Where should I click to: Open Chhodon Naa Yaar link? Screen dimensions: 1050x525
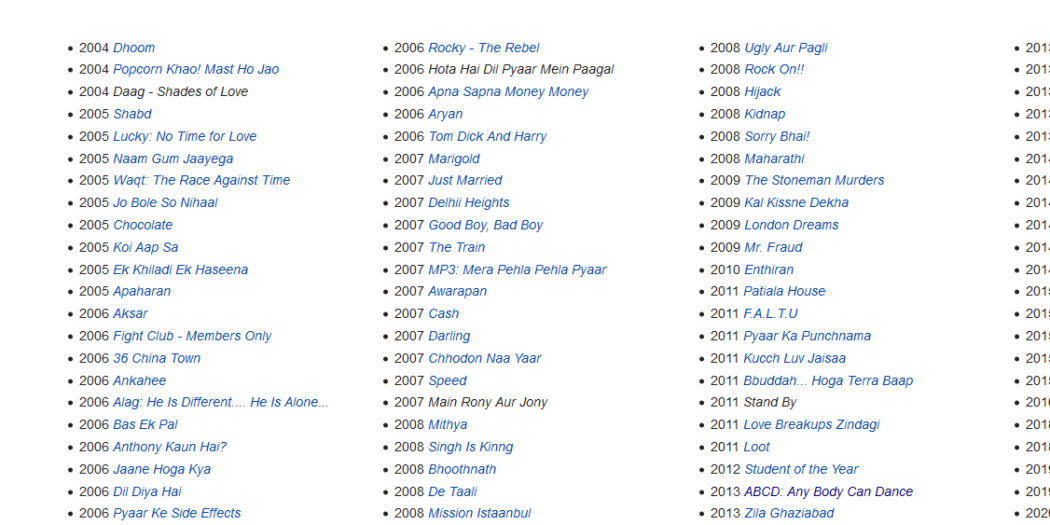pyautogui.click(x=485, y=358)
